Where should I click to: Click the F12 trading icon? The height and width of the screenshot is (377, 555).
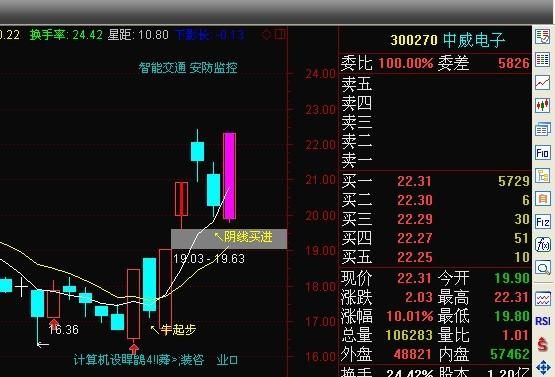[543, 222]
